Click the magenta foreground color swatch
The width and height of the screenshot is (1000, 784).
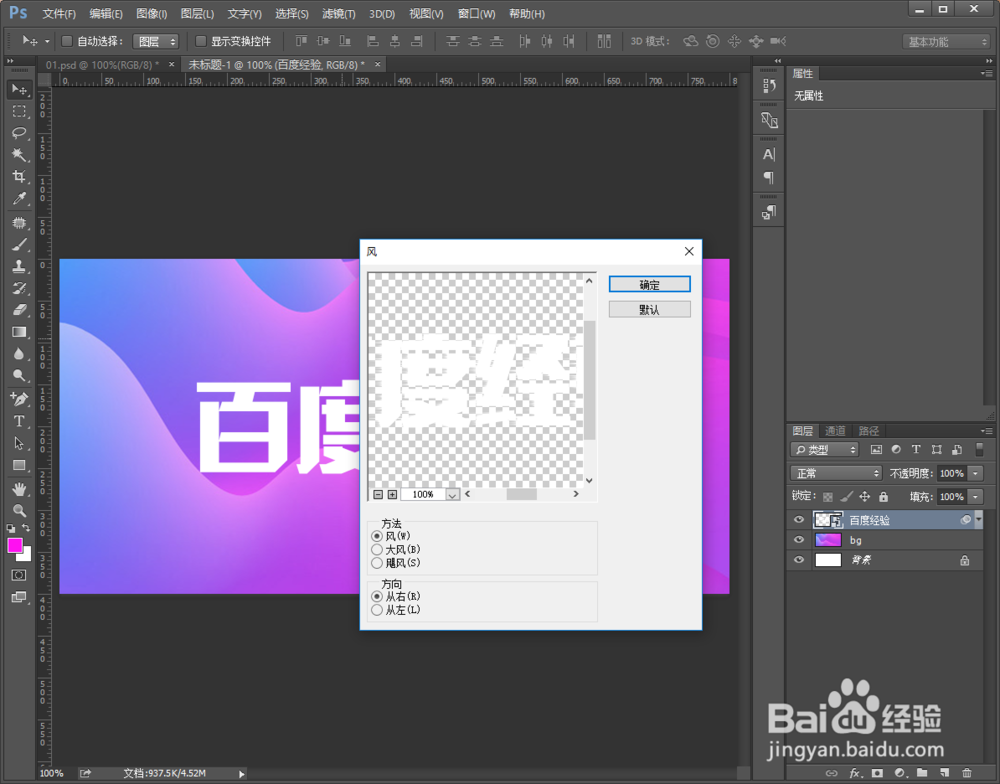tap(15, 545)
